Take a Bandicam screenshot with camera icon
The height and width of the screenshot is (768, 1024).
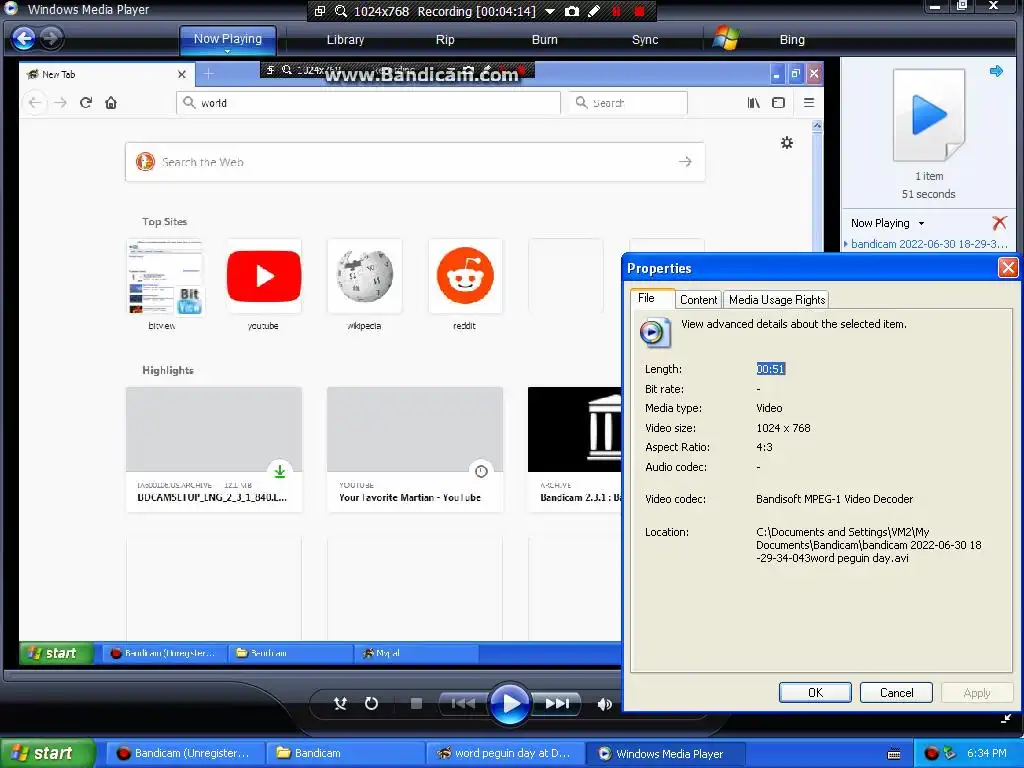(x=571, y=12)
